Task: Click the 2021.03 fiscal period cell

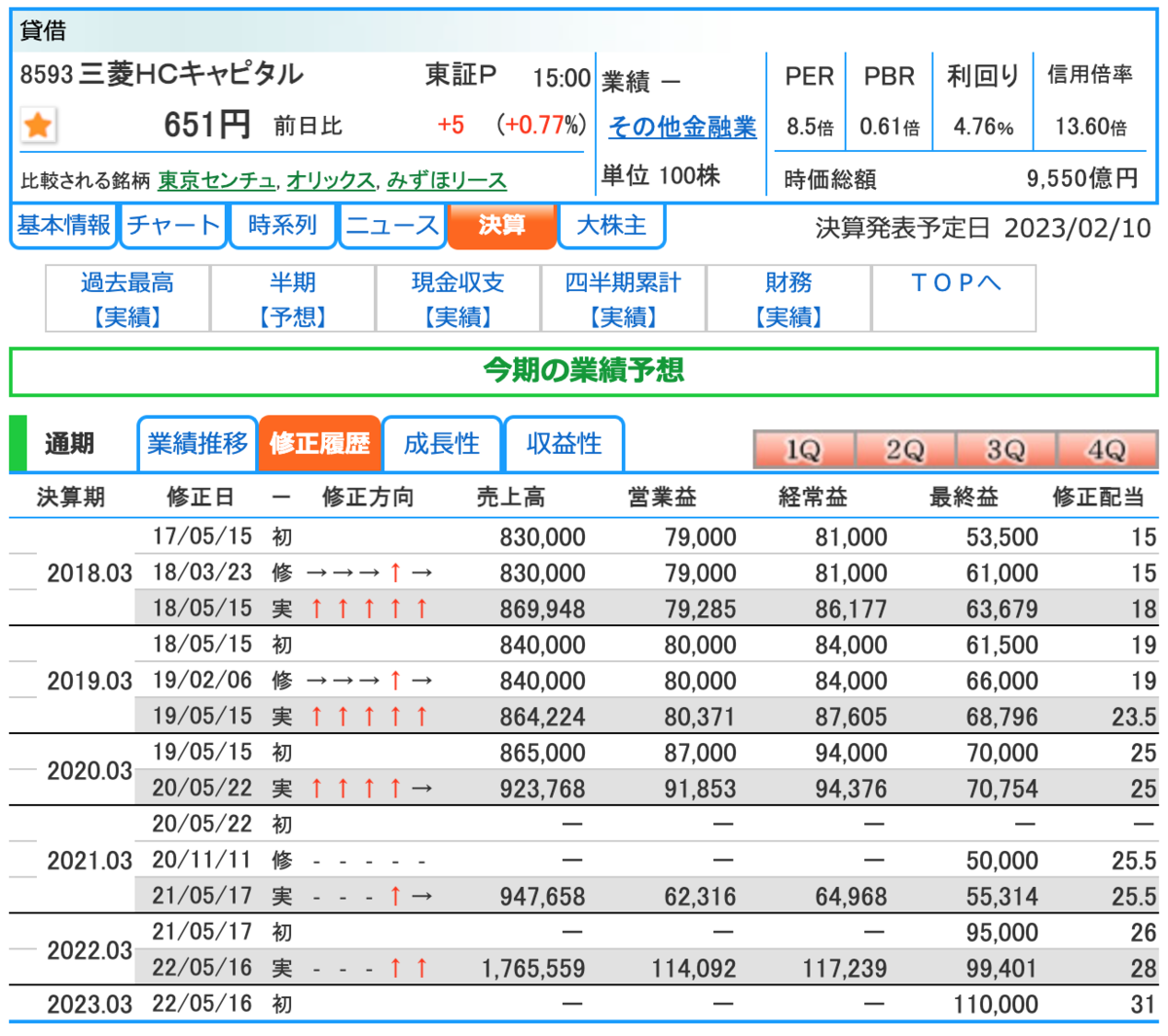Action: 90,861
